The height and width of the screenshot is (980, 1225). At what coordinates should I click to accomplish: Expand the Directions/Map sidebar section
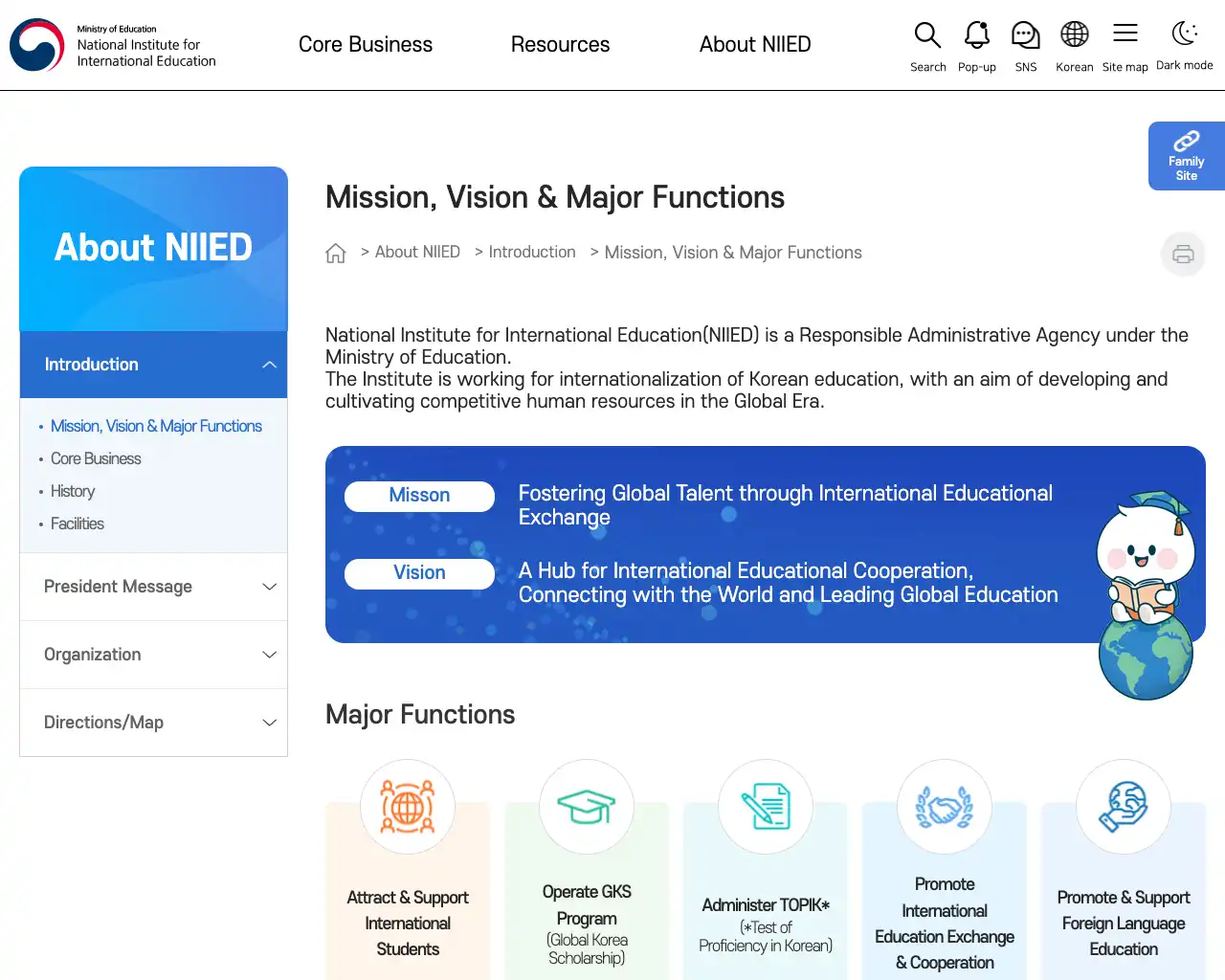pos(153,723)
